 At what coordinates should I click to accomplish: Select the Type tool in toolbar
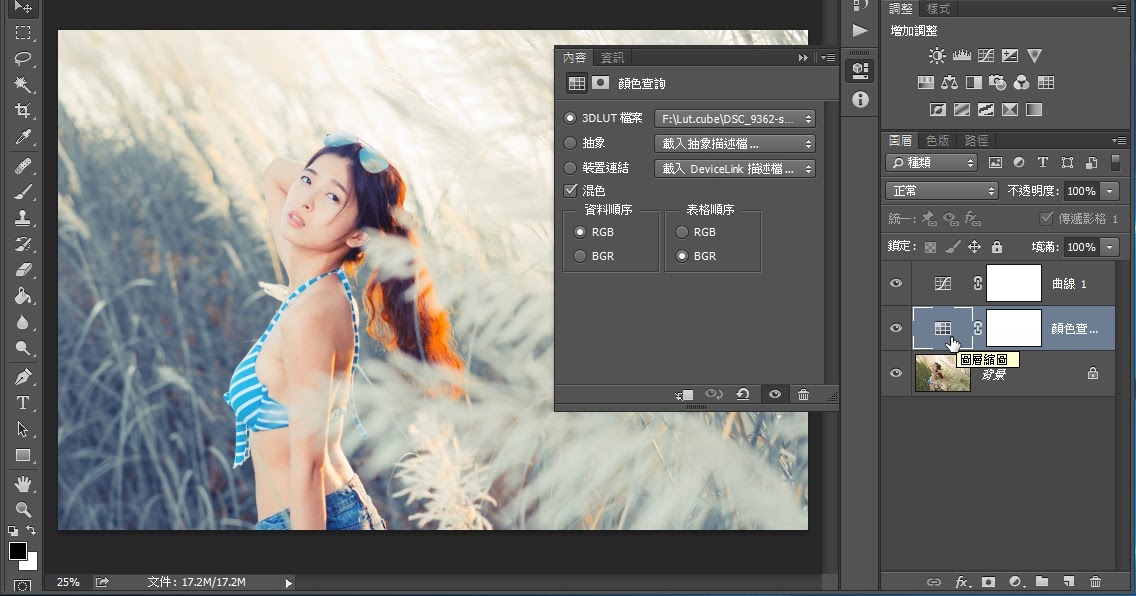click(x=23, y=403)
